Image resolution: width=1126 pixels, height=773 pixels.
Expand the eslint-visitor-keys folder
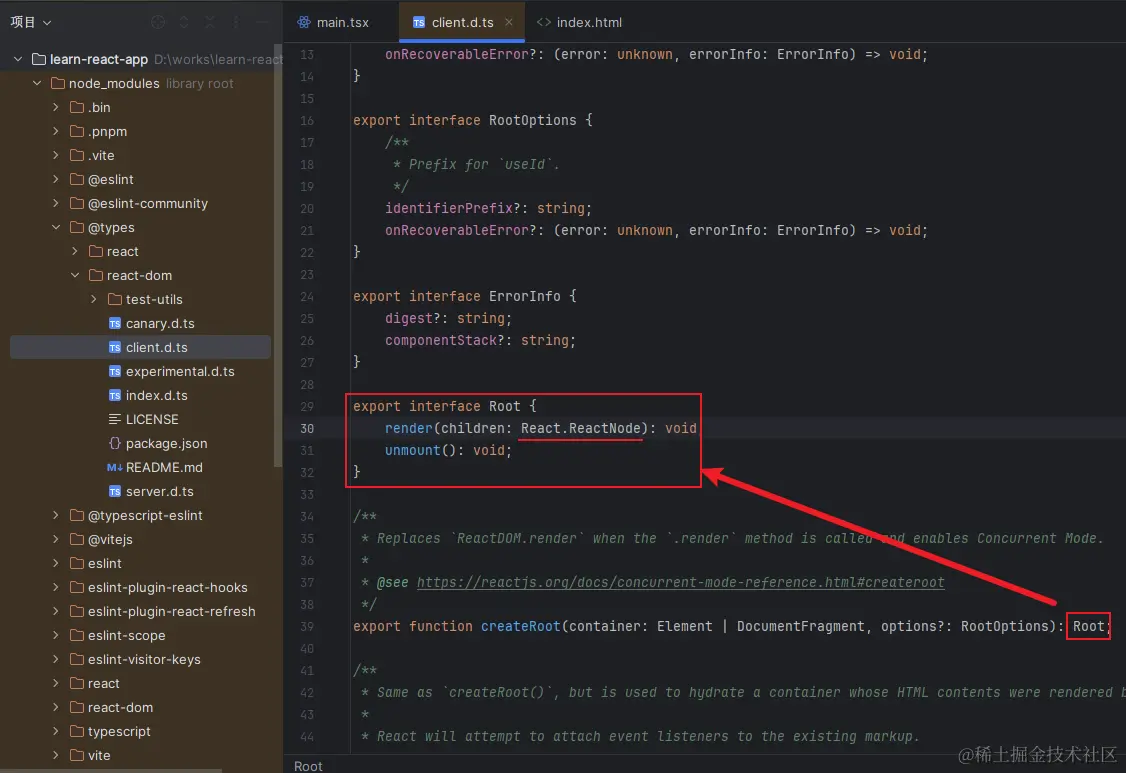coord(55,659)
